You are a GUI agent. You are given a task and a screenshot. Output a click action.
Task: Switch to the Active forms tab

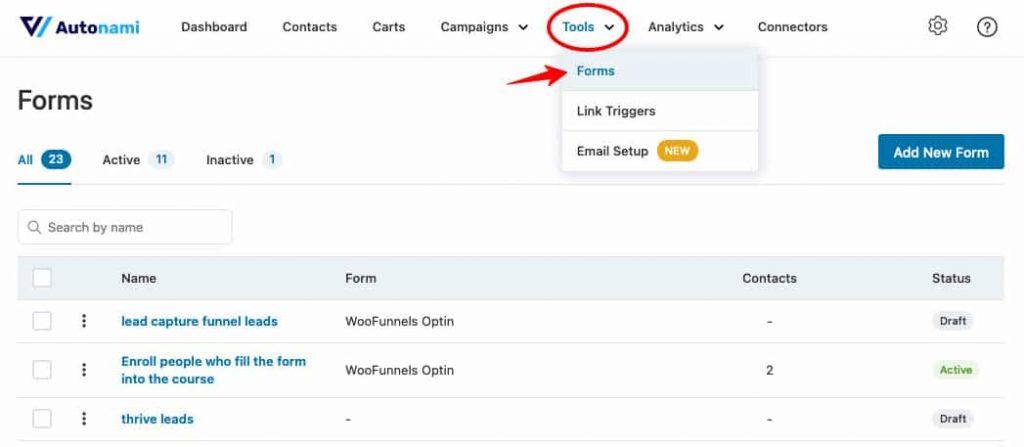[x=138, y=159]
